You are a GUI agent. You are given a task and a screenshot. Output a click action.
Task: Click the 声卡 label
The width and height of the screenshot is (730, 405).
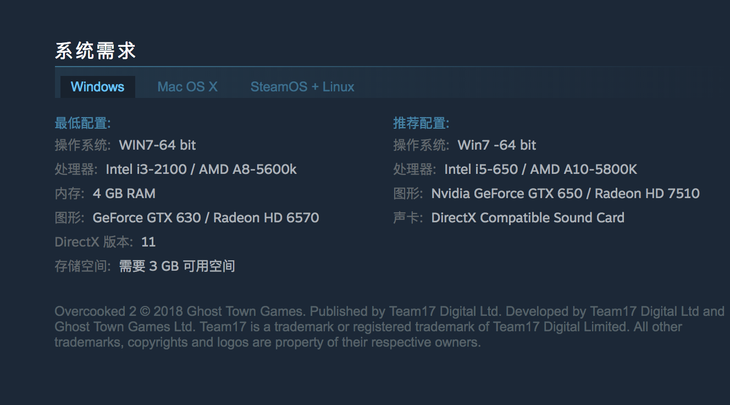pos(408,218)
